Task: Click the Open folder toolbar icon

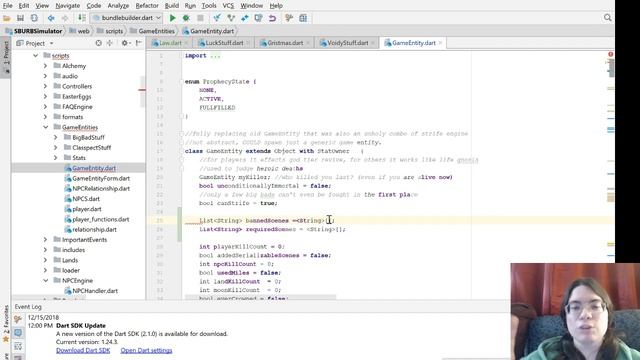Action: [x=7, y=18]
